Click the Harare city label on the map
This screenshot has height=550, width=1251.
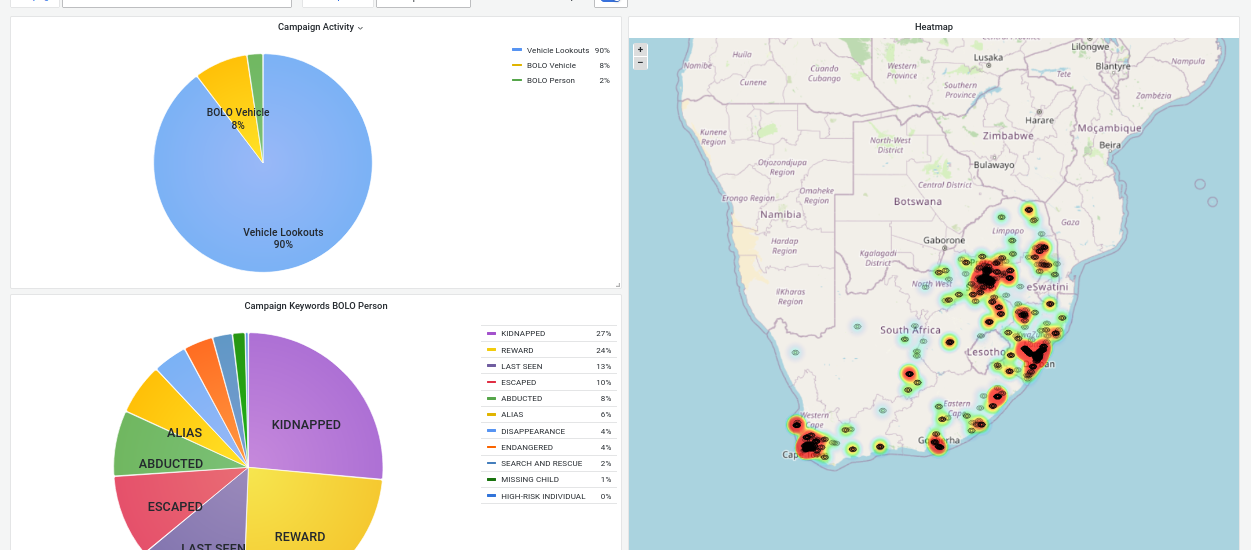[x=1040, y=120]
